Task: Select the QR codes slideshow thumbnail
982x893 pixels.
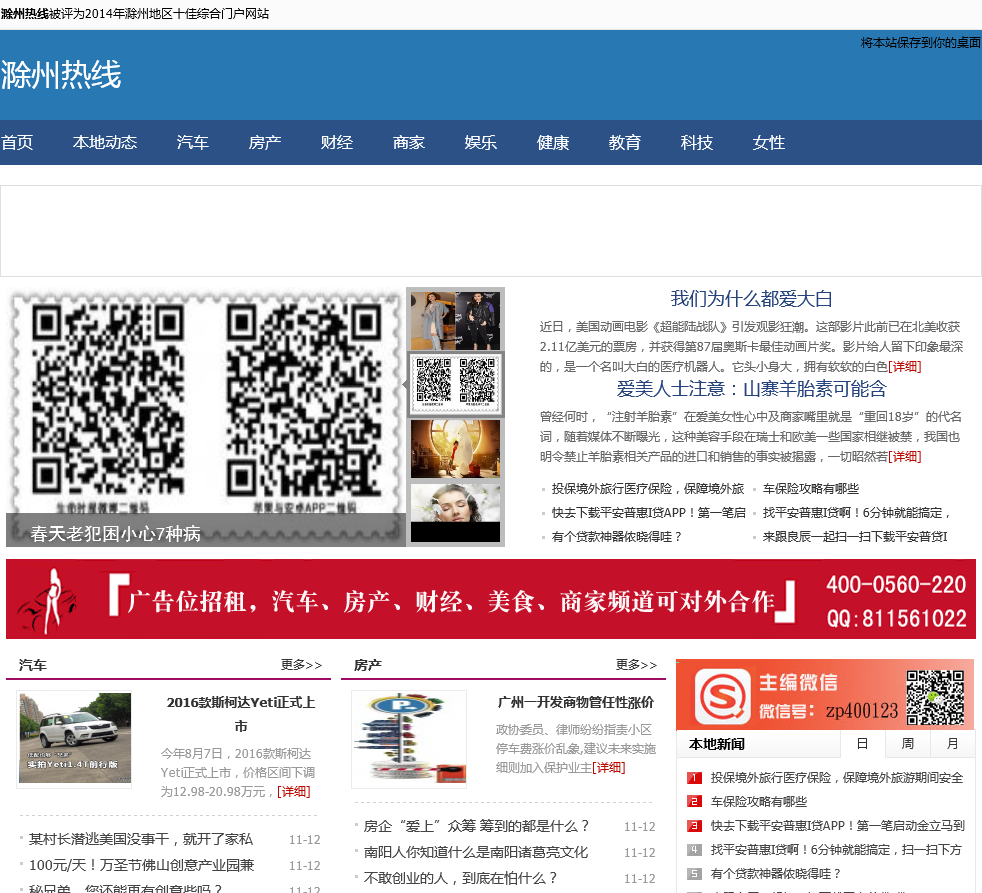Action: pyautogui.click(x=455, y=385)
